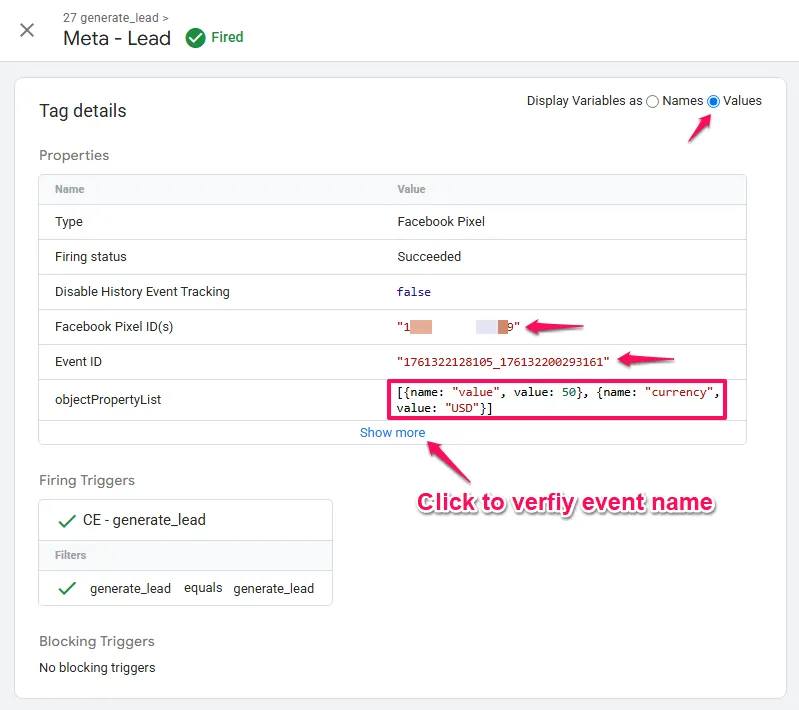Click the objectPropertyList value box
799x710 pixels.
click(x=557, y=400)
